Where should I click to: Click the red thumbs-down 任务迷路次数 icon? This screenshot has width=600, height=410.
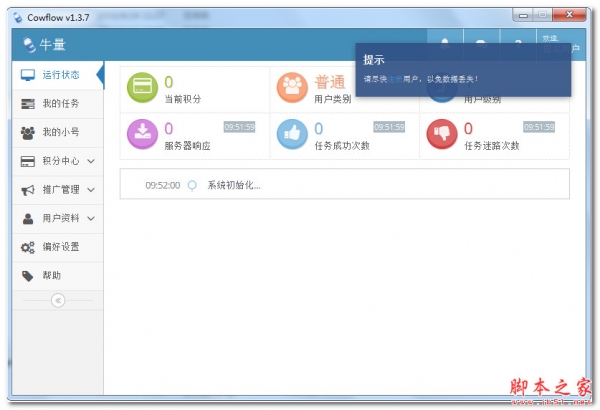[x=442, y=134]
